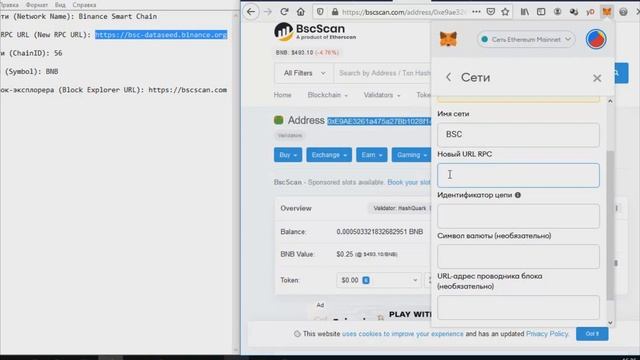The image size is (640, 360).
Task: Click the Balance value 0.000503321832682951 BNB
Action: (380, 232)
